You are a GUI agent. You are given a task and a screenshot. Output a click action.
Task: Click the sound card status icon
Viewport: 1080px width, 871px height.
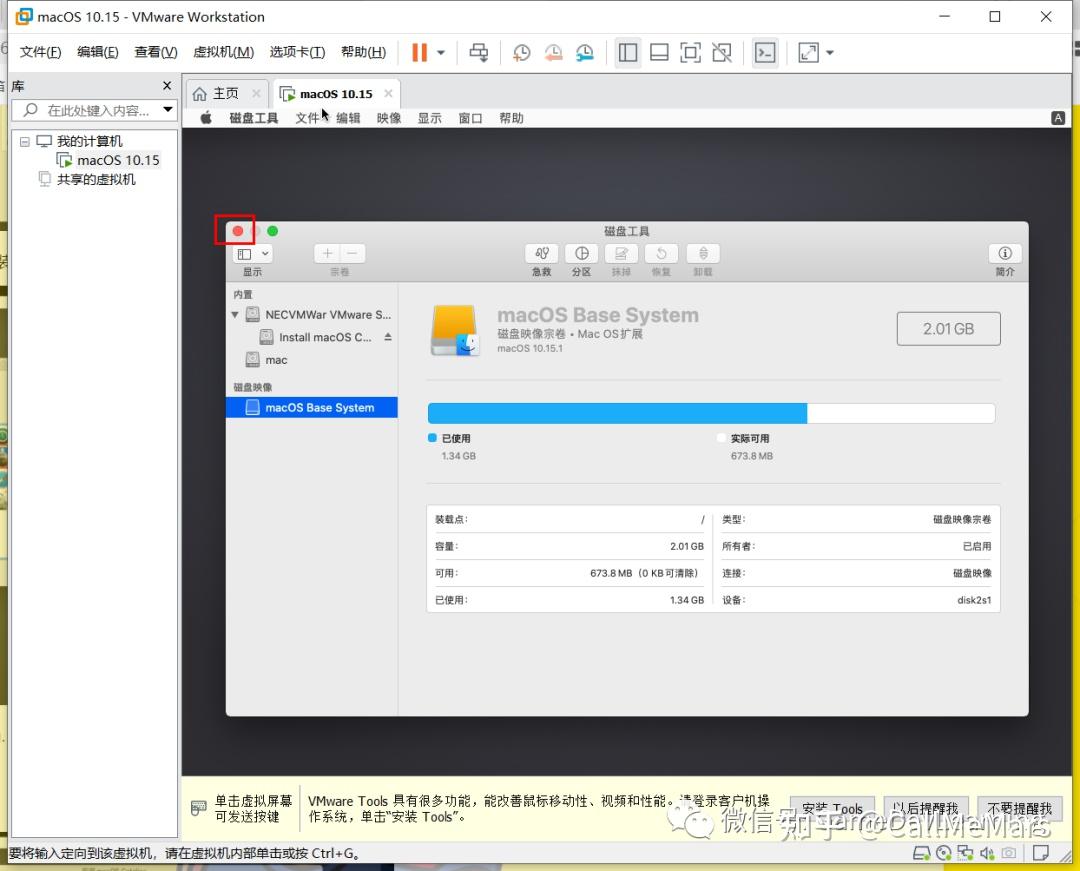(987, 853)
